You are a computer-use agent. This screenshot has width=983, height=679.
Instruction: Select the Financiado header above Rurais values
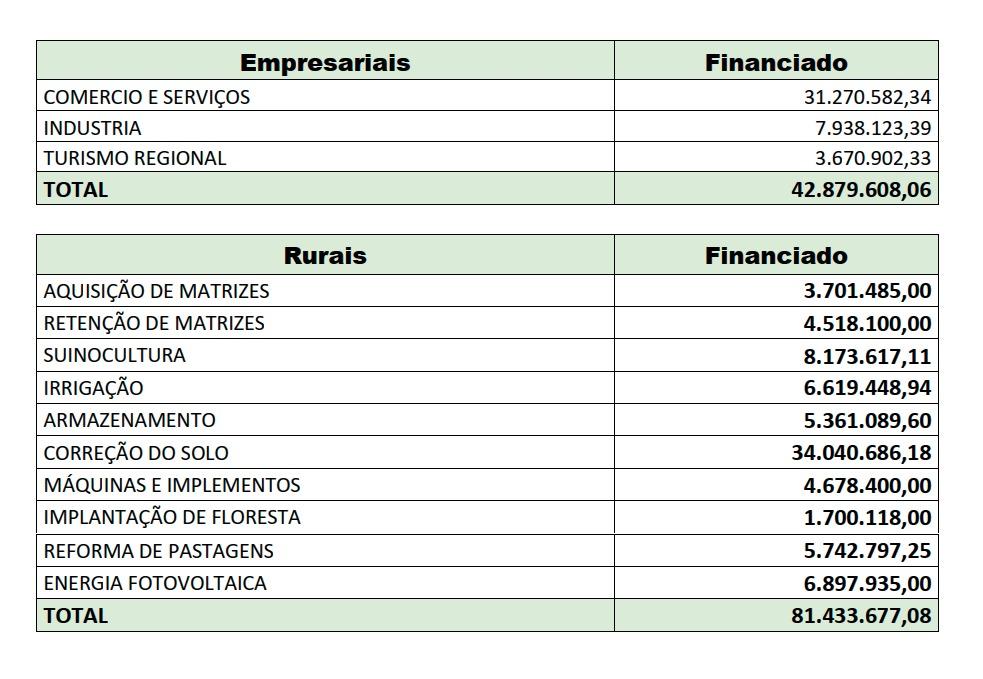(776, 255)
